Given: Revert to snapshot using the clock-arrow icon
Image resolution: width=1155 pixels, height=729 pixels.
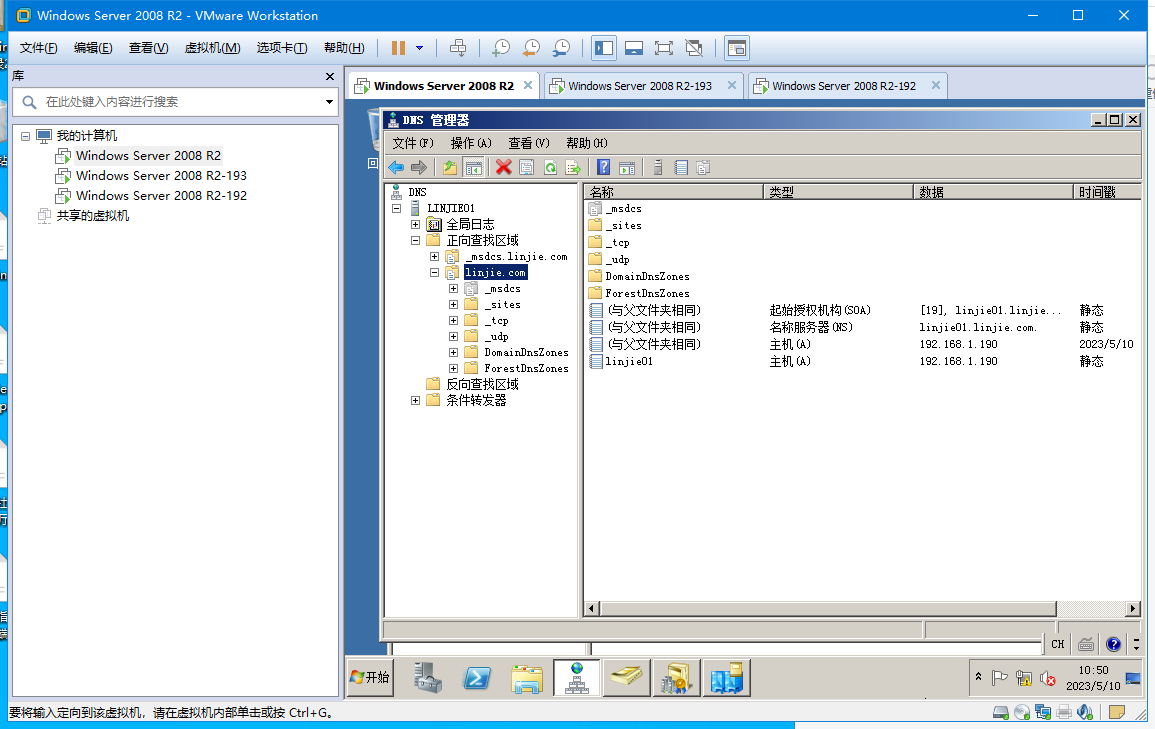Looking at the screenshot, I should 531,48.
